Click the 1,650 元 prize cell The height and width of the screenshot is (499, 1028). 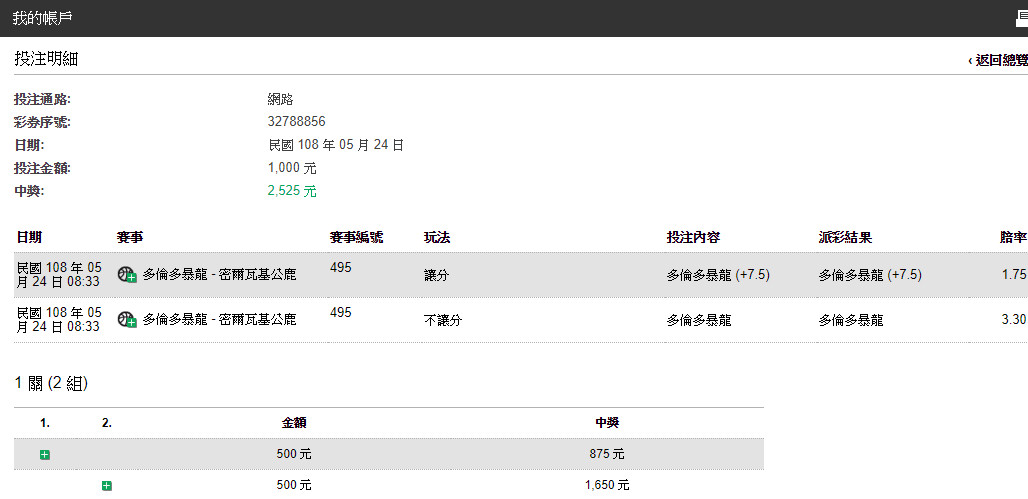coord(607,485)
